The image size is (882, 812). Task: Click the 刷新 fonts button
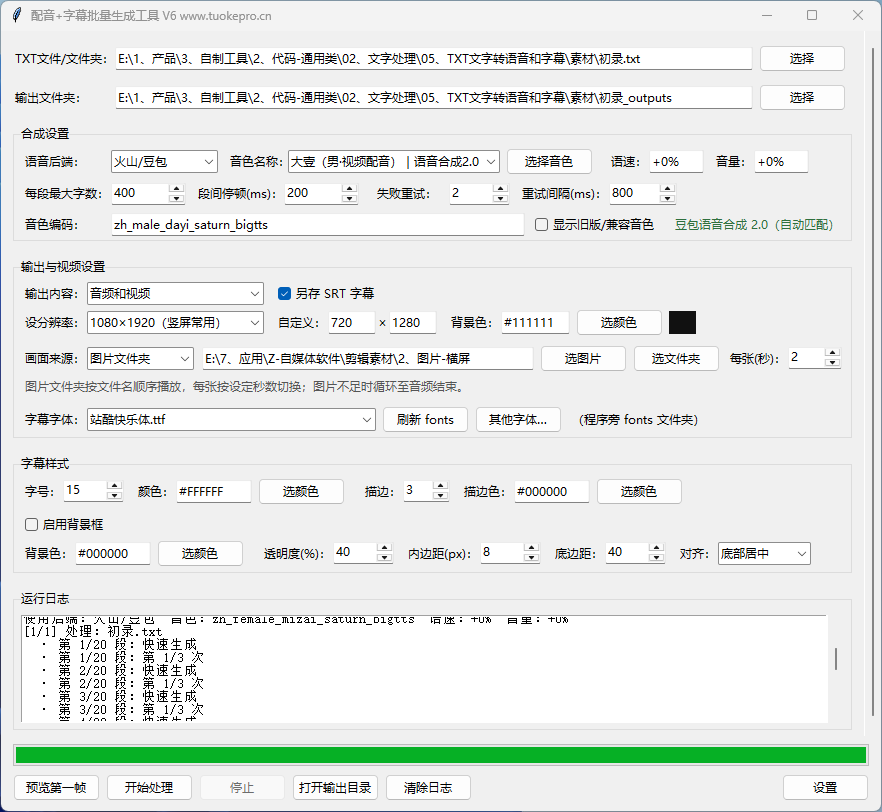click(x=425, y=420)
